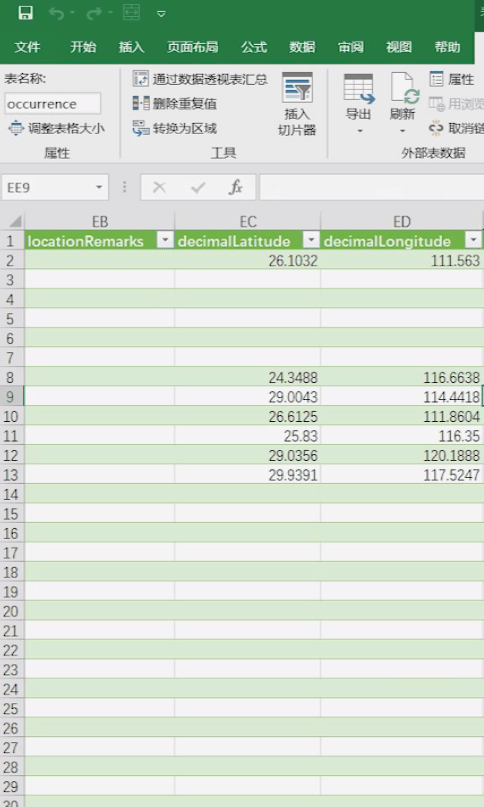Screen dimensions: 484x807
Task: Open the decimalLongitude filter dropdown
Action: (473, 240)
